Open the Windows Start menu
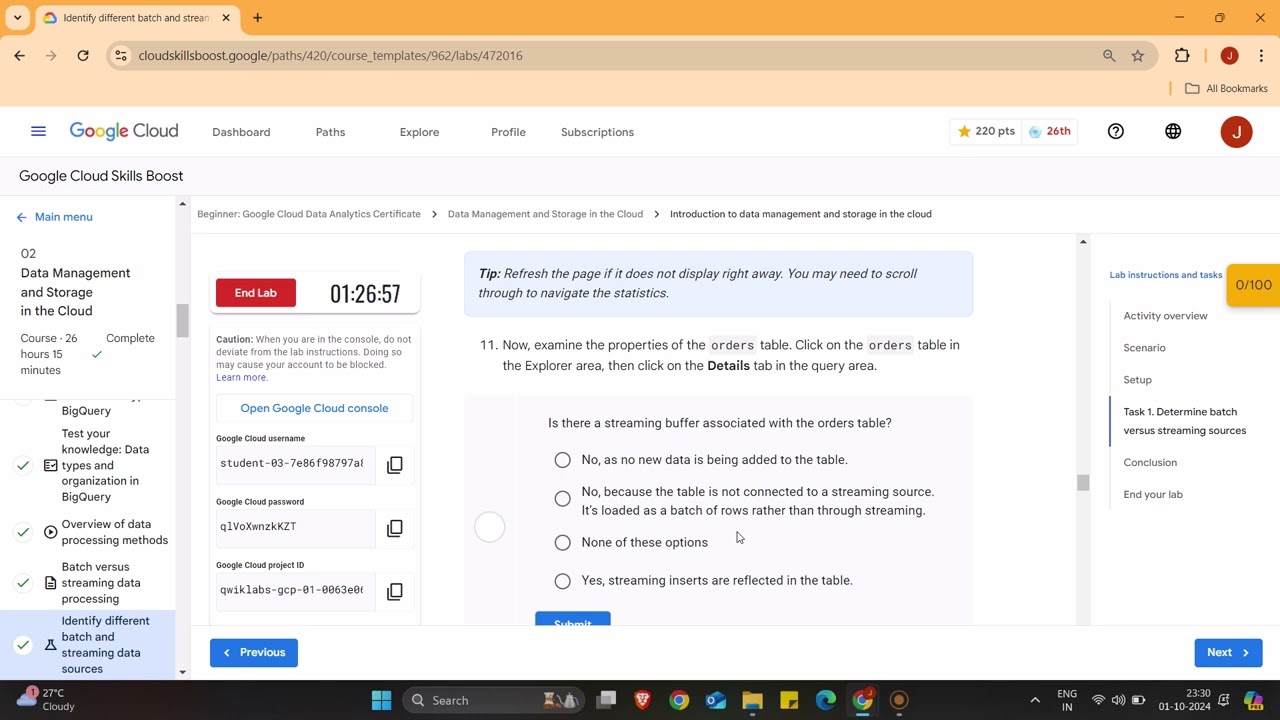Viewport: 1280px width, 720px height. click(381, 700)
